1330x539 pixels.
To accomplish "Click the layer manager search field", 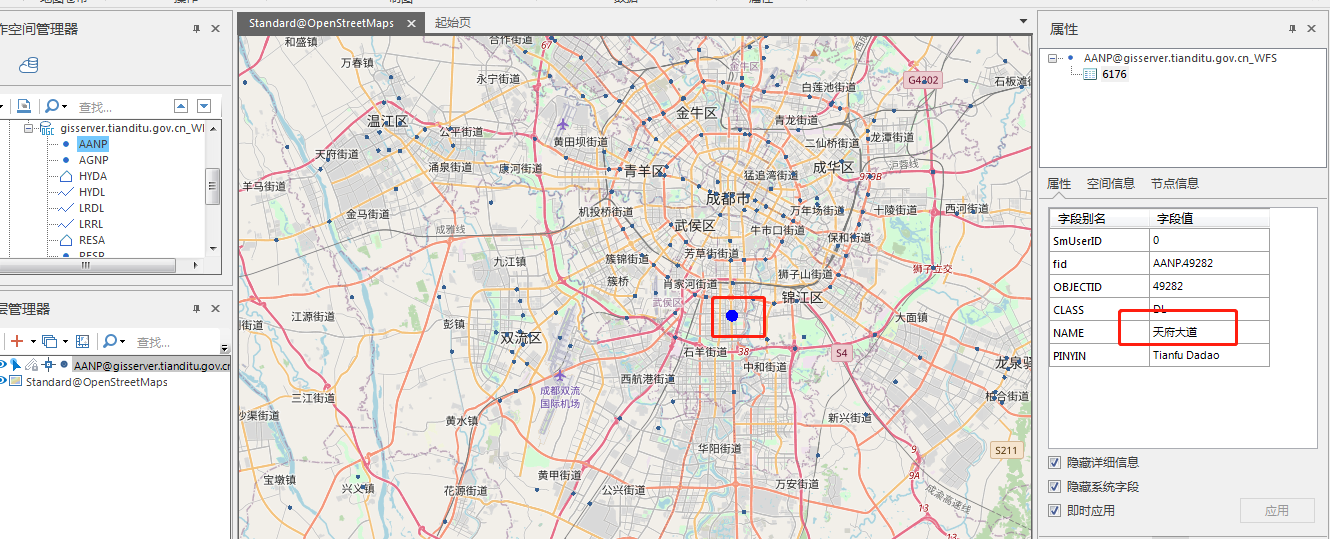I will coord(173,342).
